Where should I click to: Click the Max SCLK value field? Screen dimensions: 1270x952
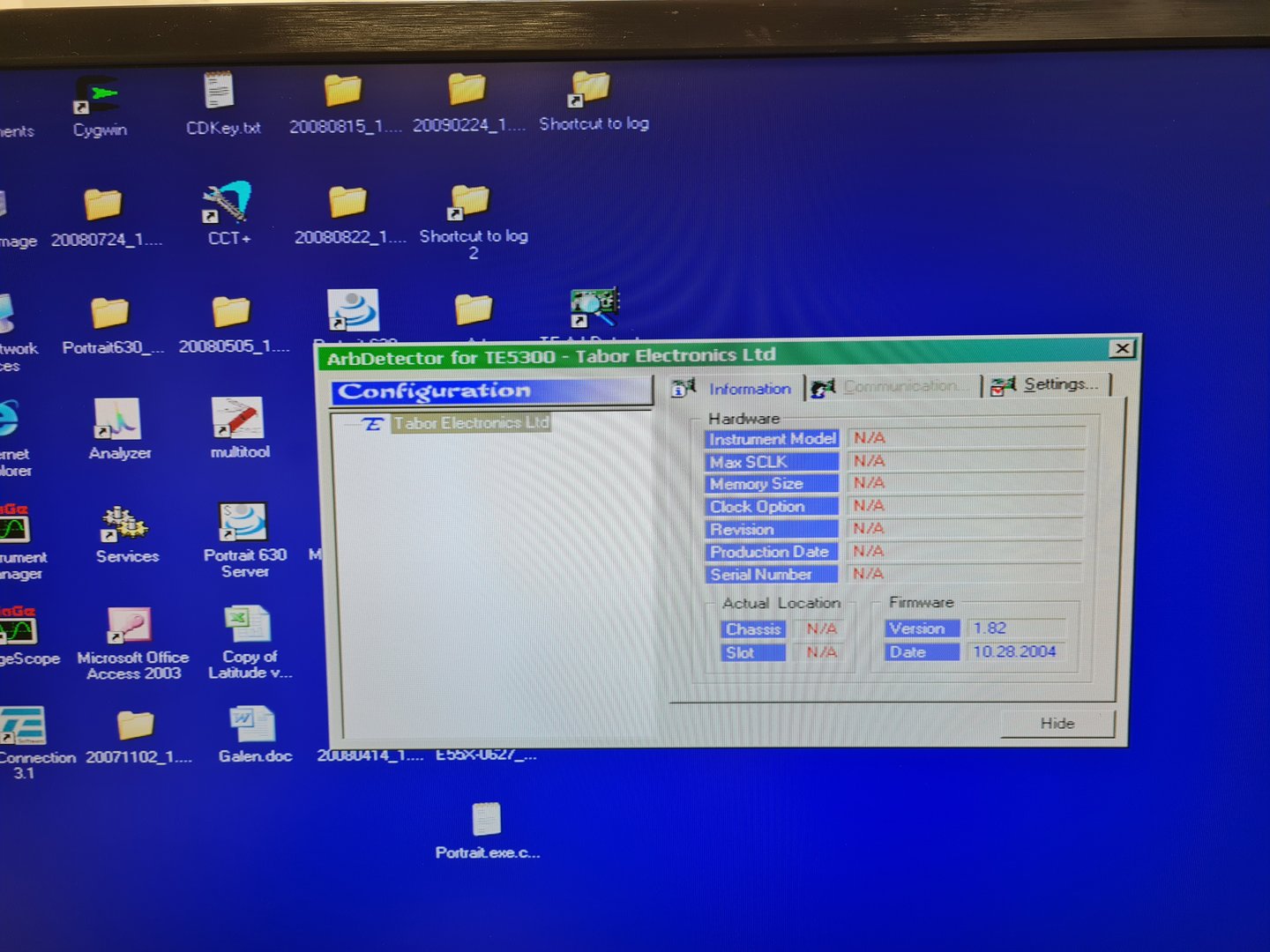click(966, 460)
